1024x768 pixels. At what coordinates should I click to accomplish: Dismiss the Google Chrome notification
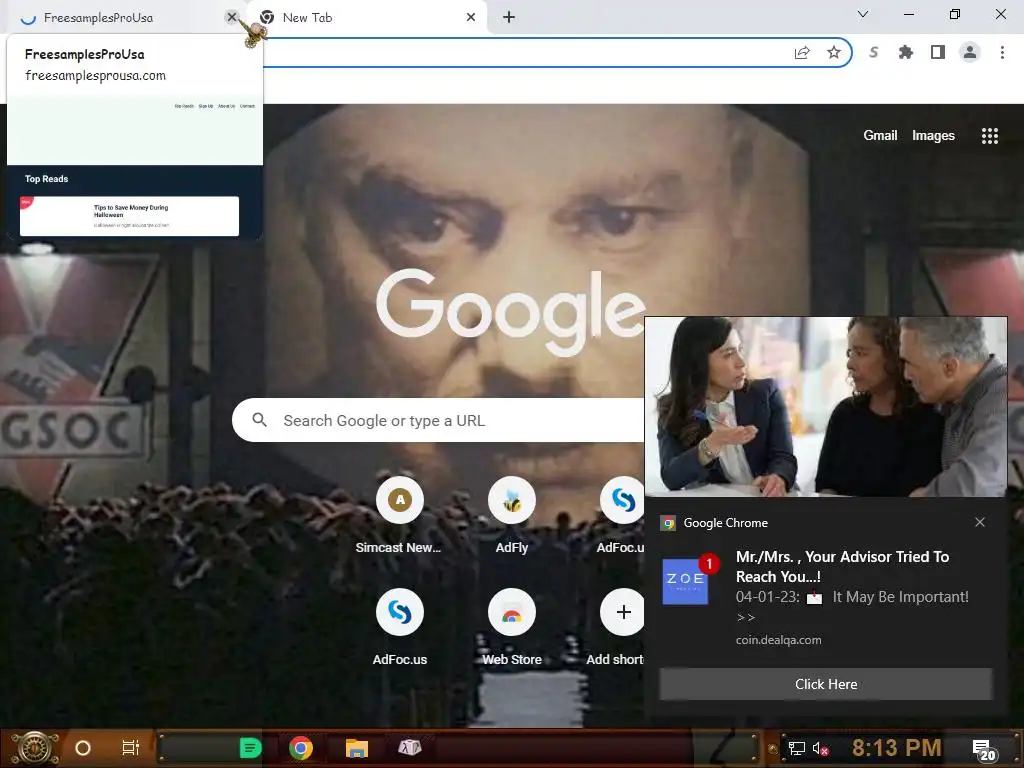[980, 522]
